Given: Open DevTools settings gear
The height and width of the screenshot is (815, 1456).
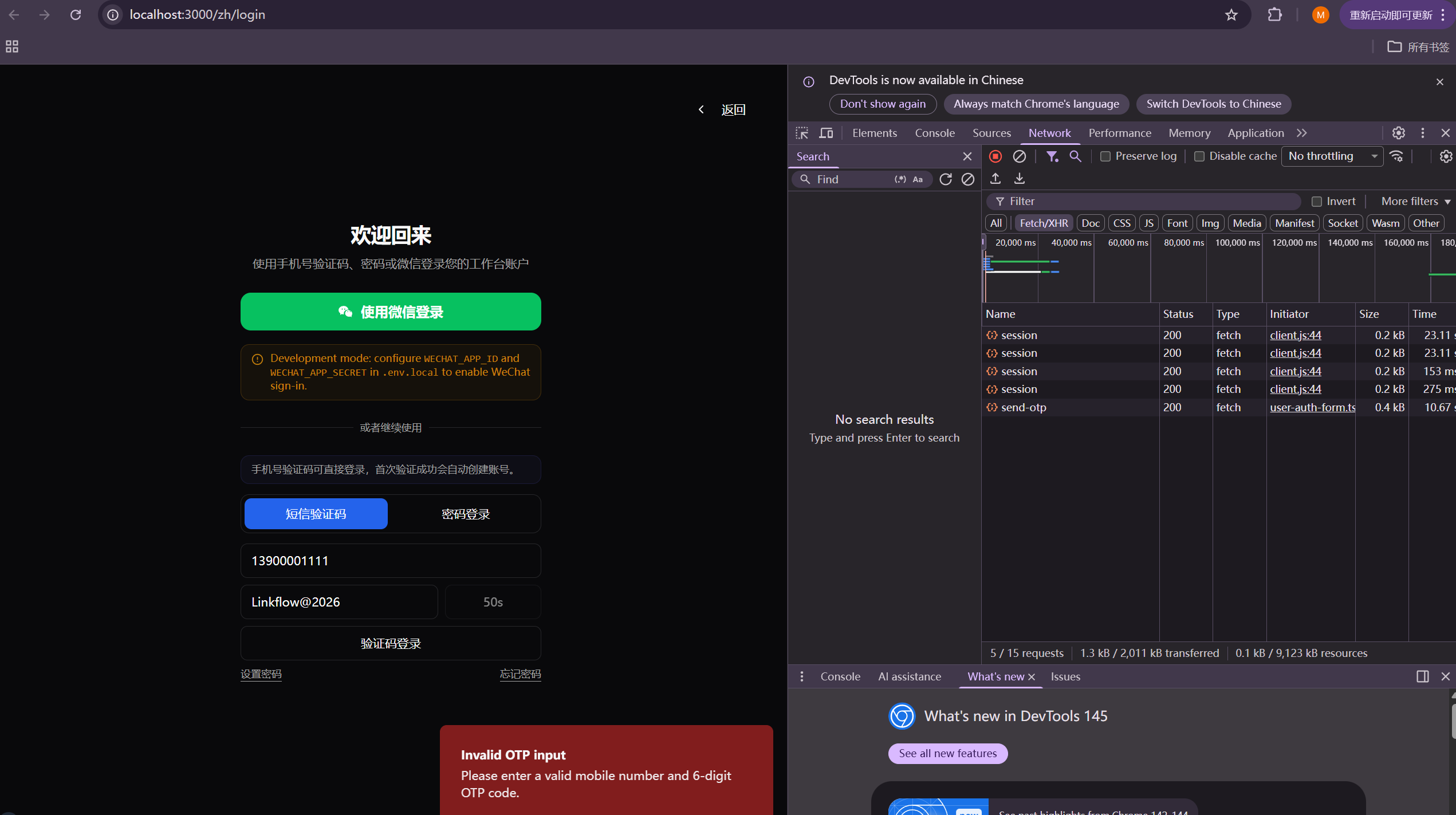Looking at the screenshot, I should pos(1399,133).
